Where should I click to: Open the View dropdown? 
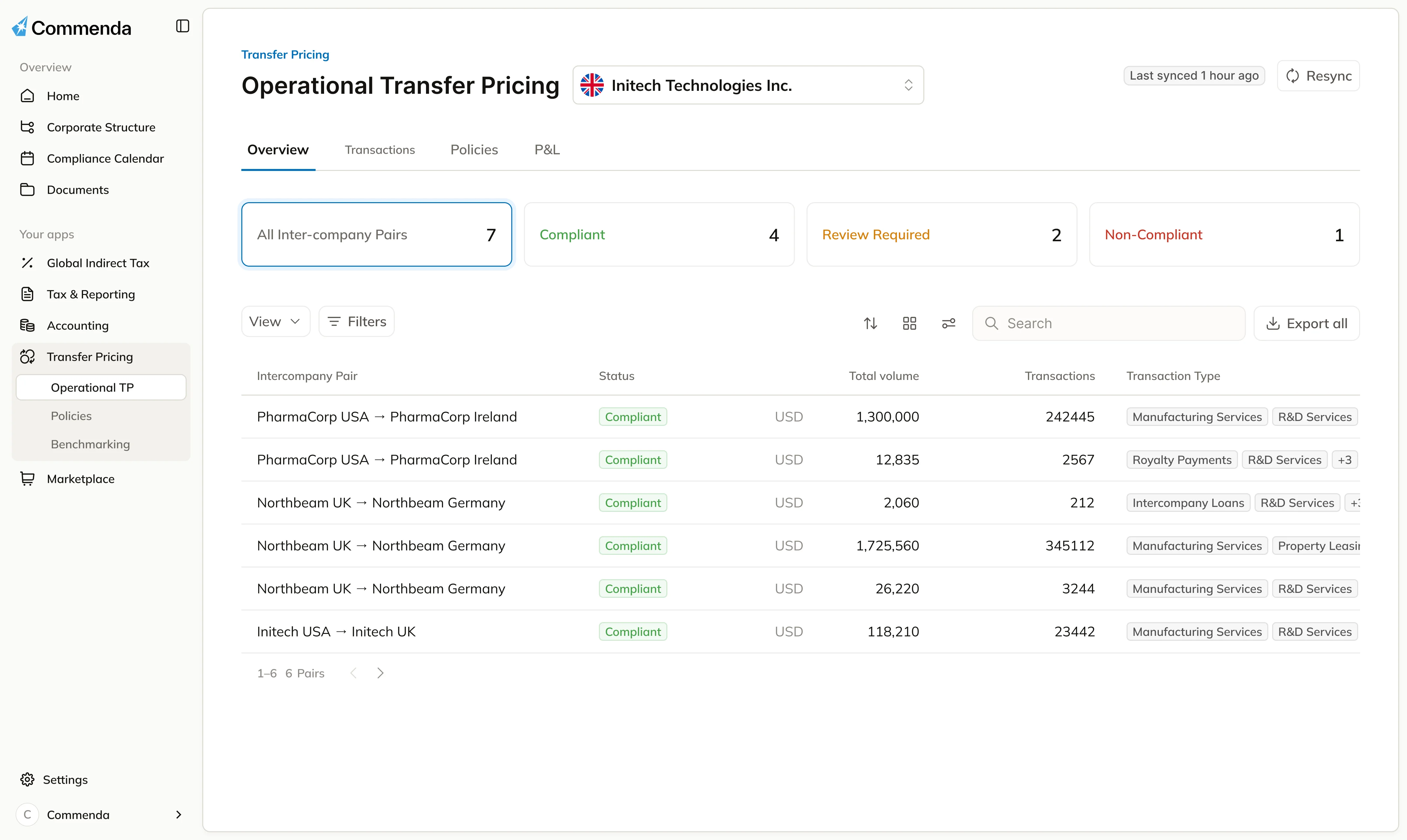pos(275,321)
